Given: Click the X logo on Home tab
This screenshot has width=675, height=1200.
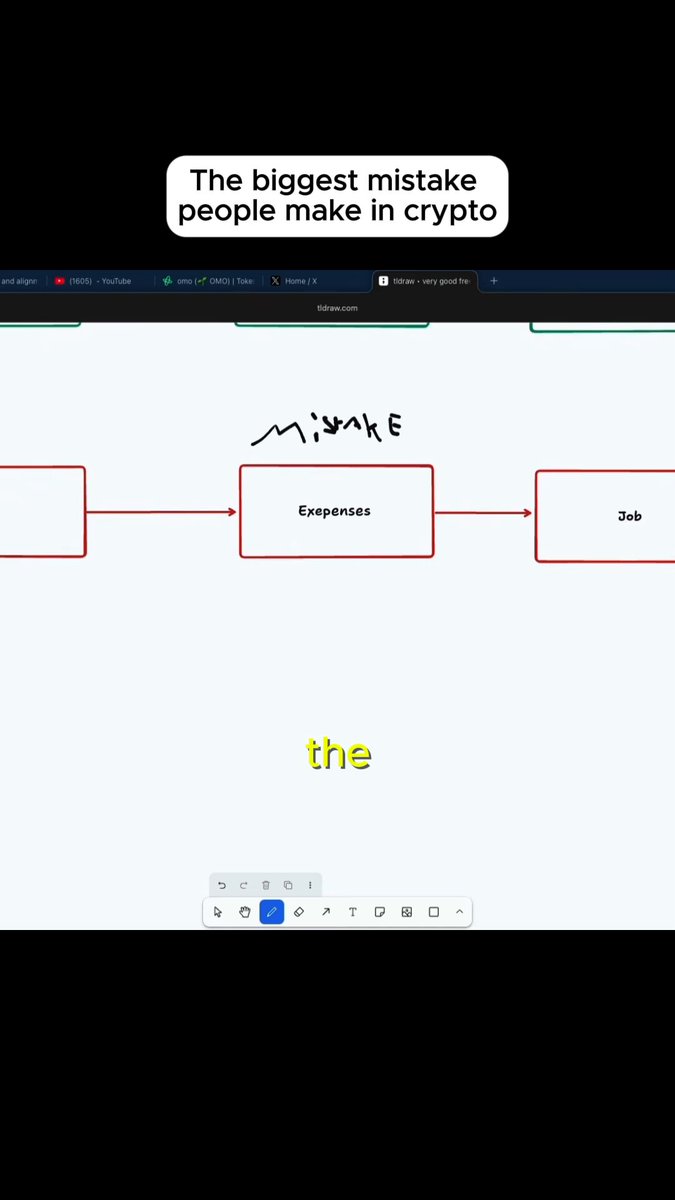Looking at the screenshot, I should (x=276, y=281).
